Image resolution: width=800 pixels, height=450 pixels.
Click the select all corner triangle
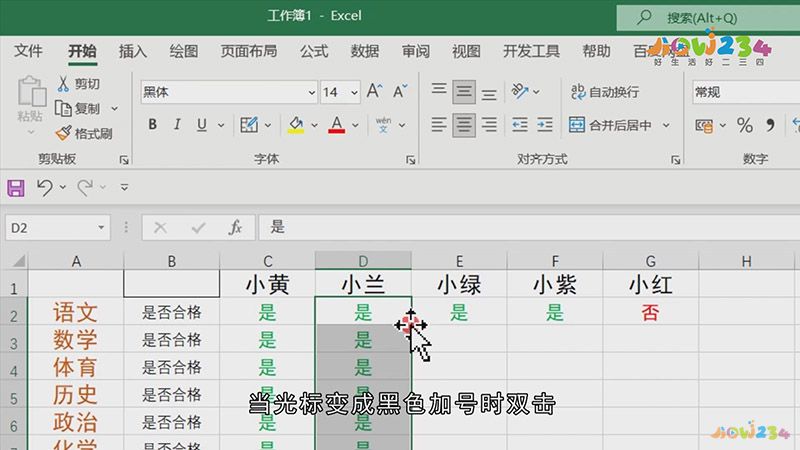(18, 261)
